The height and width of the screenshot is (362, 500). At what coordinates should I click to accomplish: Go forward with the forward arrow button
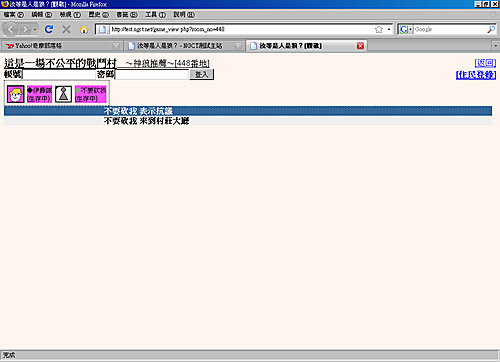pyautogui.click(x=25, y=30)
